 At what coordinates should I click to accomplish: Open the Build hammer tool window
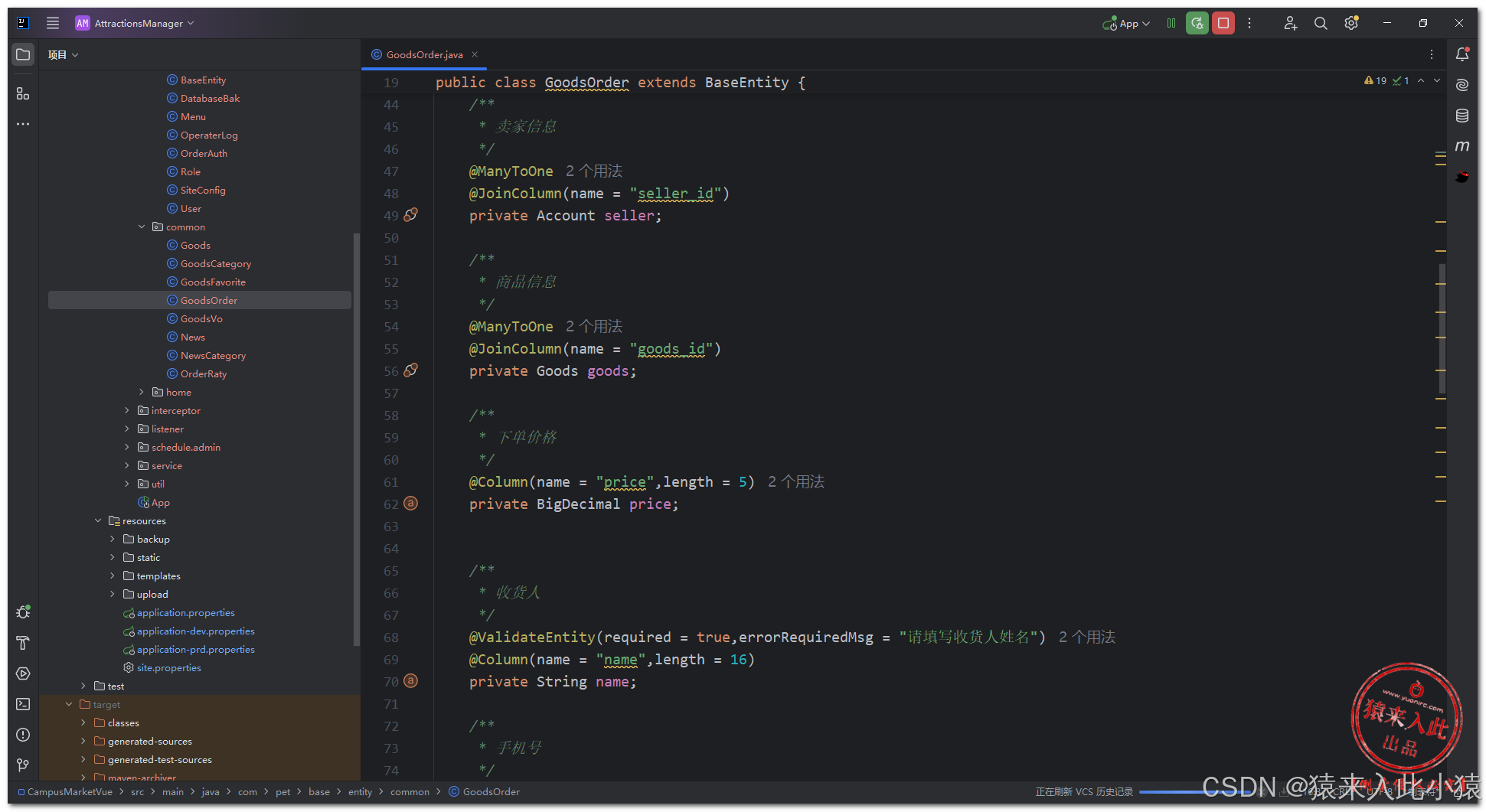tap(23, 643)
